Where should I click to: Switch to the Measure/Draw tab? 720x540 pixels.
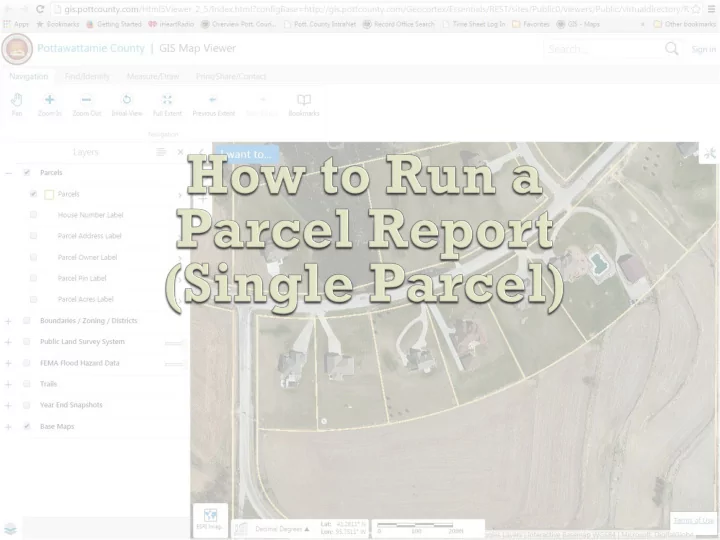[153, 76]
